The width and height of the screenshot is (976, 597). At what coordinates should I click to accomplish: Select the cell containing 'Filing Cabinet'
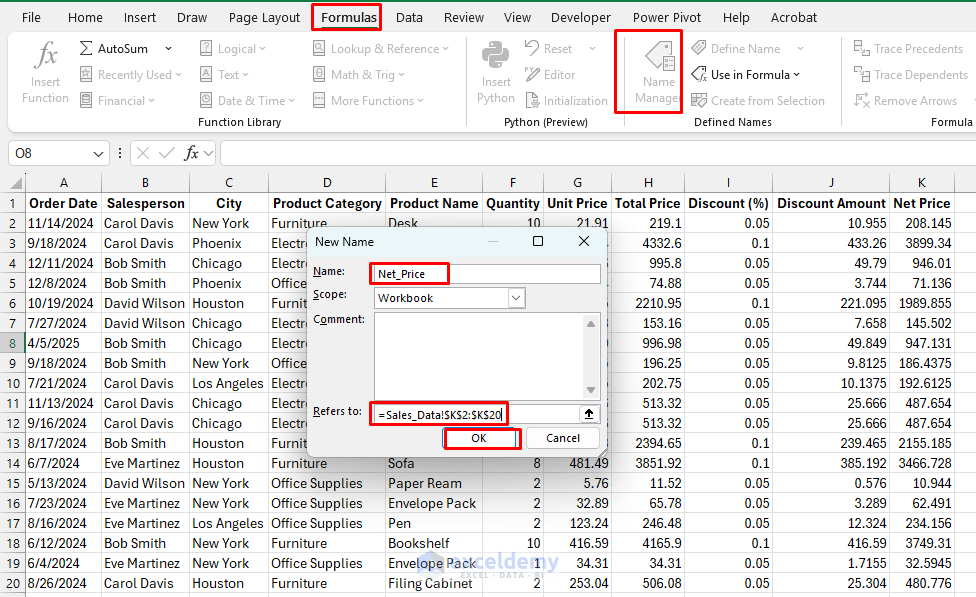(434, 584)
